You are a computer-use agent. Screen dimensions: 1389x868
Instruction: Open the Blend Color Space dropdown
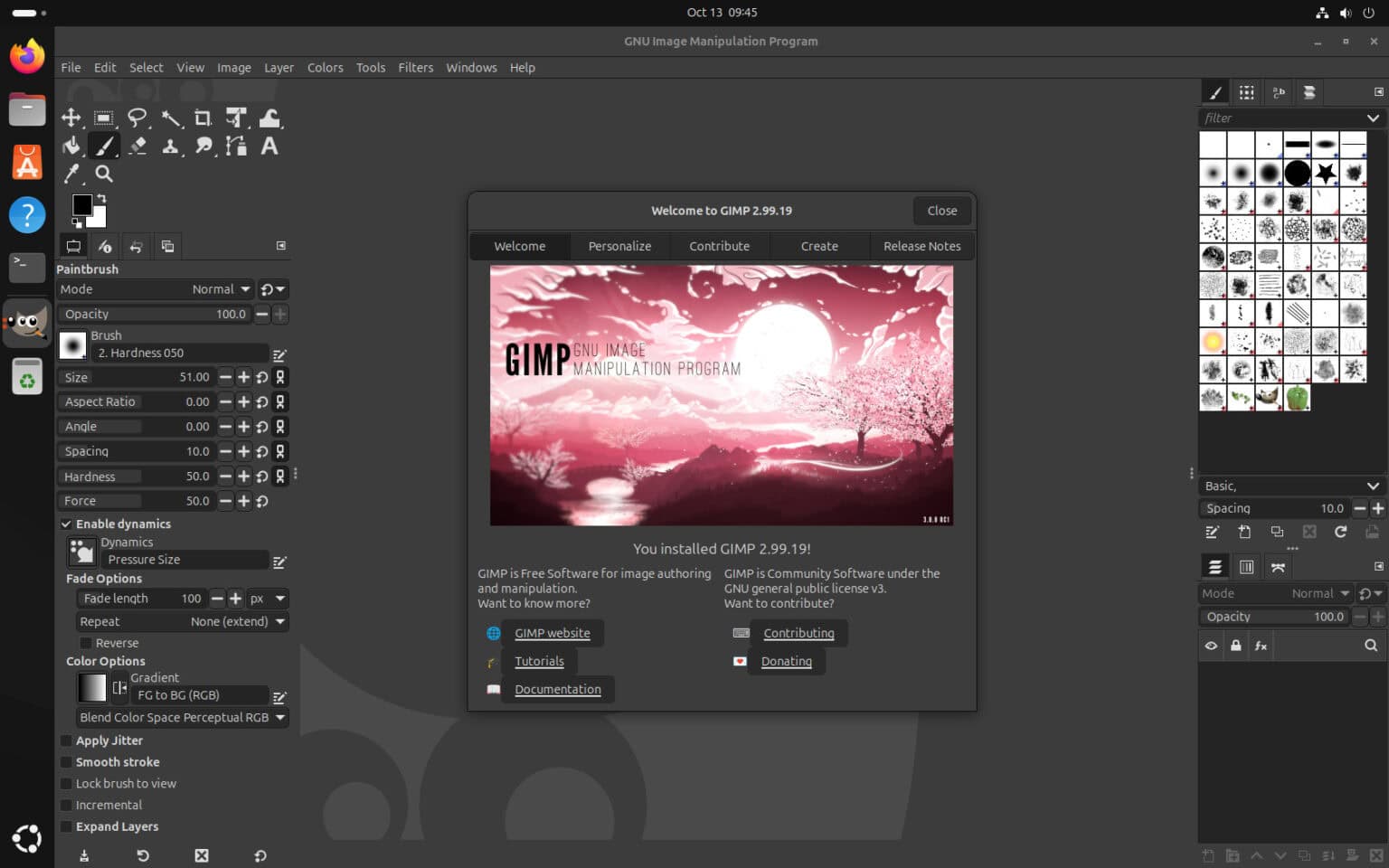[183, 718]
